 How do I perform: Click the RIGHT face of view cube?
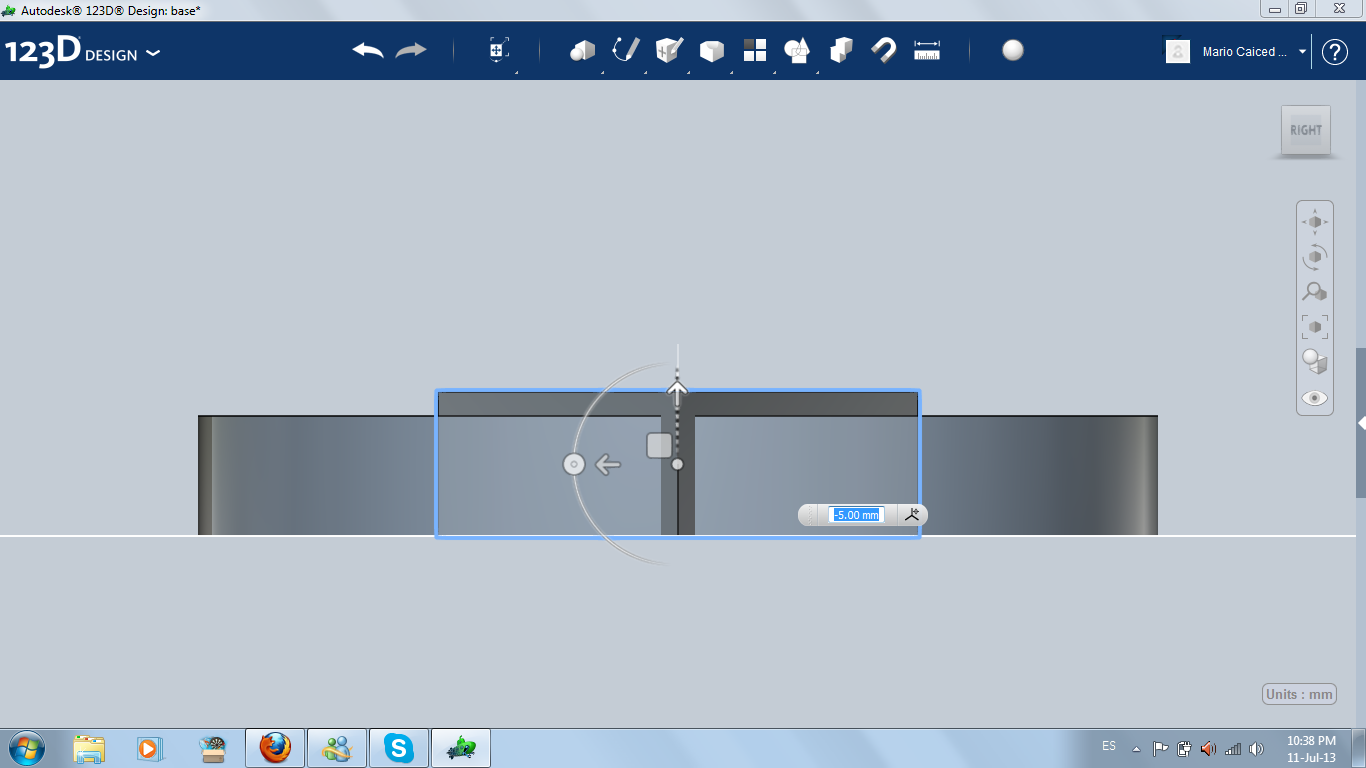[x=1306, y=130]
